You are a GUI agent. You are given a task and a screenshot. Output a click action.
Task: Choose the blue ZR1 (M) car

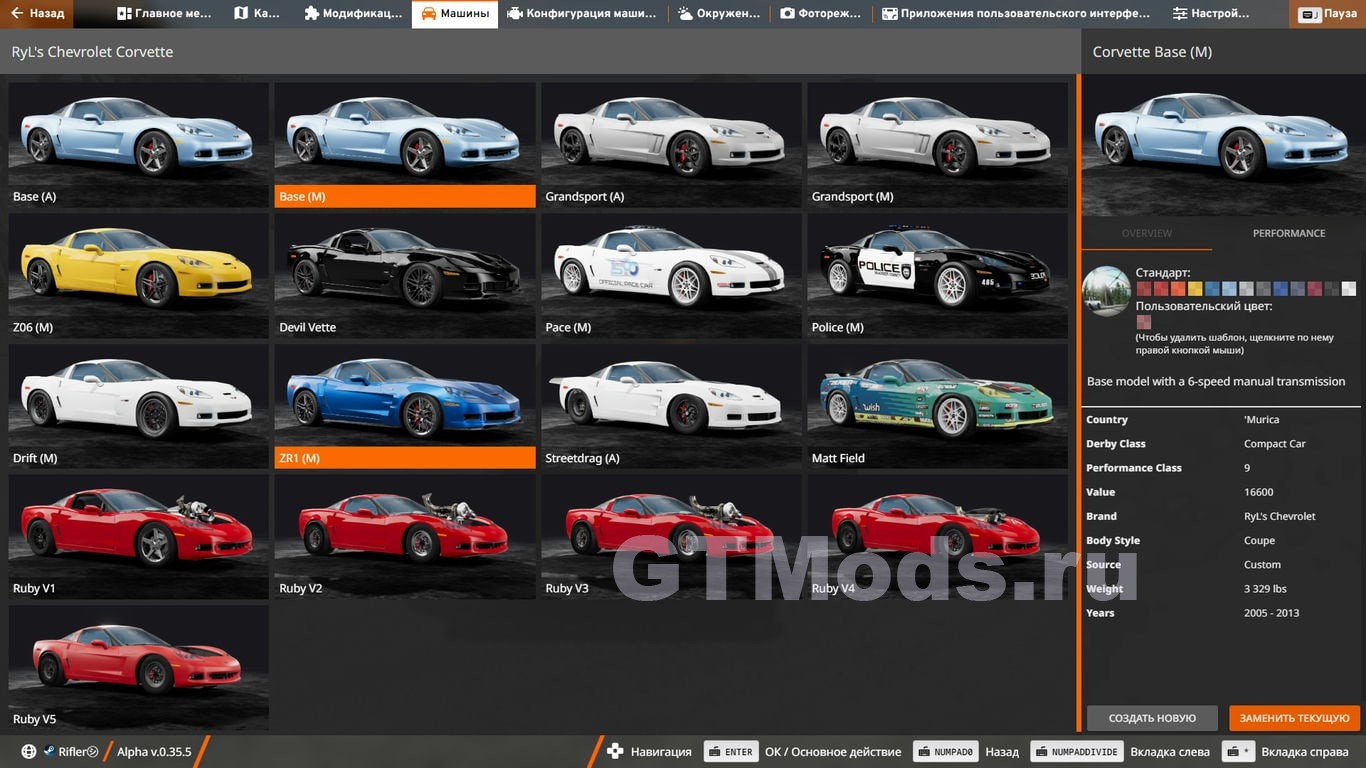[x=405, y=407]
